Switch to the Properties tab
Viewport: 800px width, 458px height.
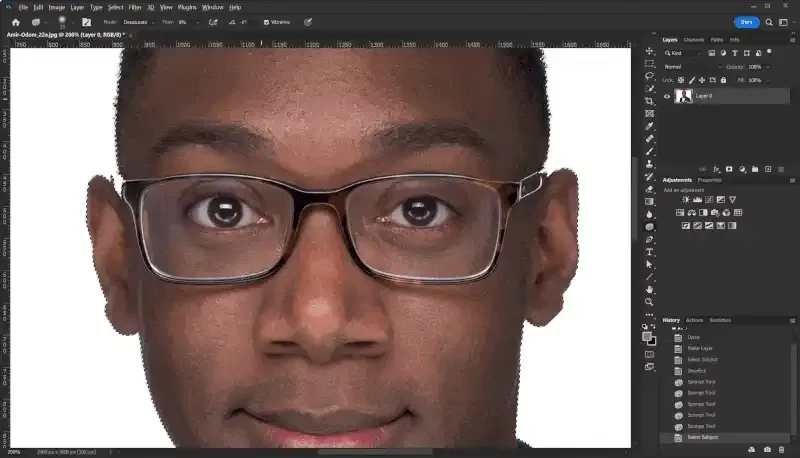(x=709, y=180)
